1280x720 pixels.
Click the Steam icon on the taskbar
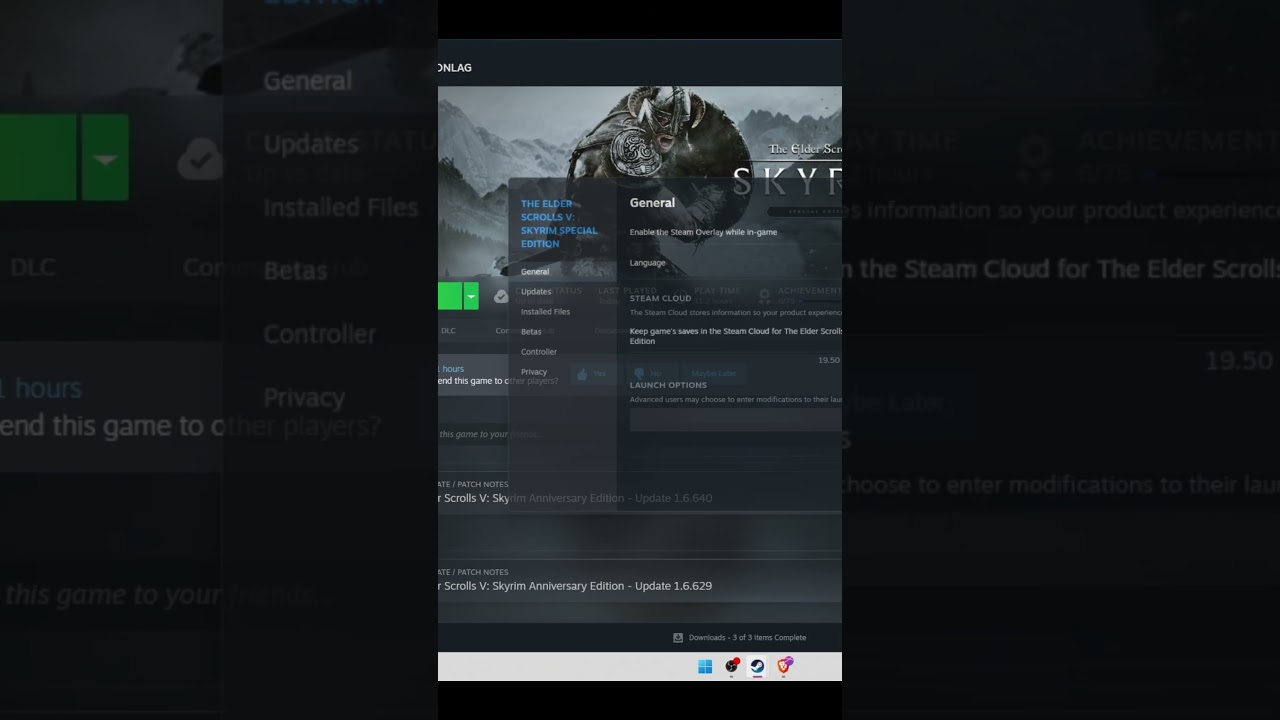pyautogui.click(x=758, y=667)
